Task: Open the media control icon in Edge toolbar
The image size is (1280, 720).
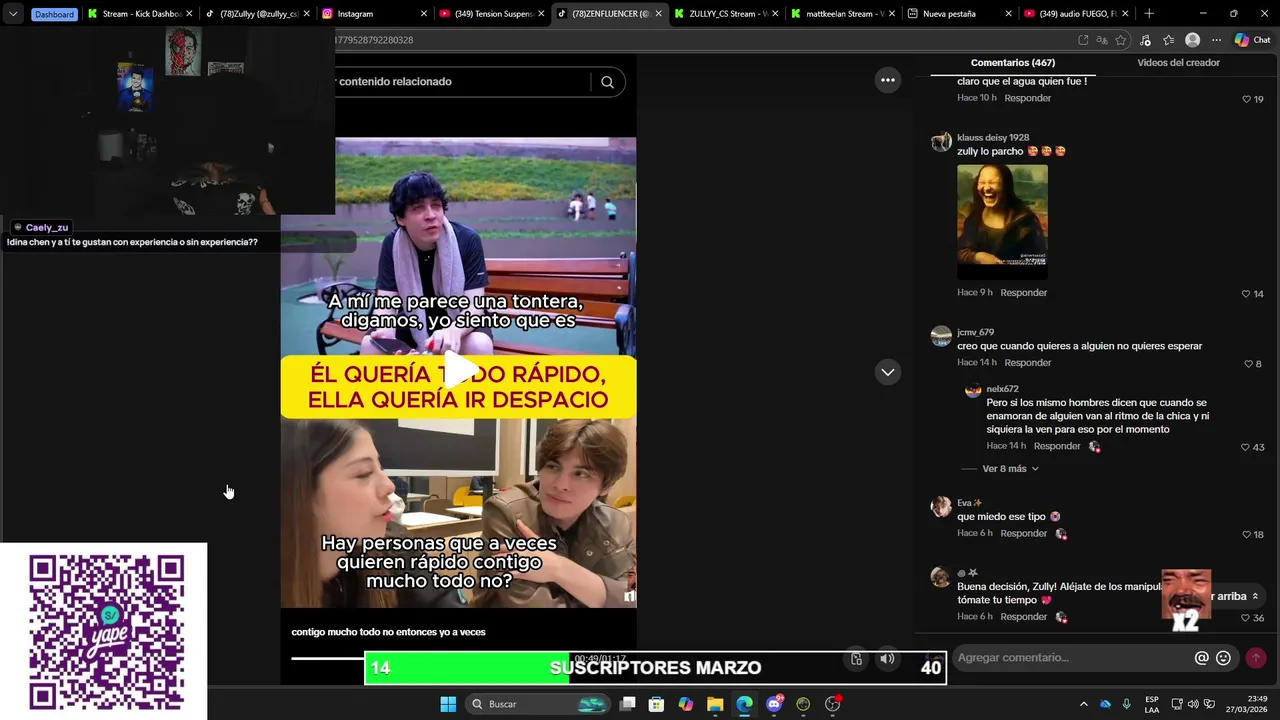Action: (x=1146, y=40)
